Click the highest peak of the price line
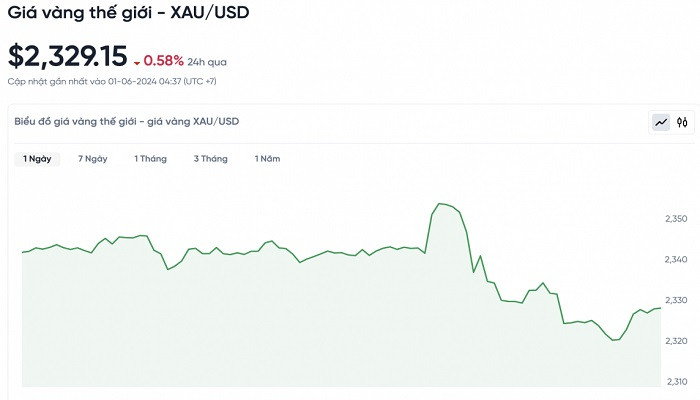The height and width of the screenshot is (400, 700). [440, 204]
